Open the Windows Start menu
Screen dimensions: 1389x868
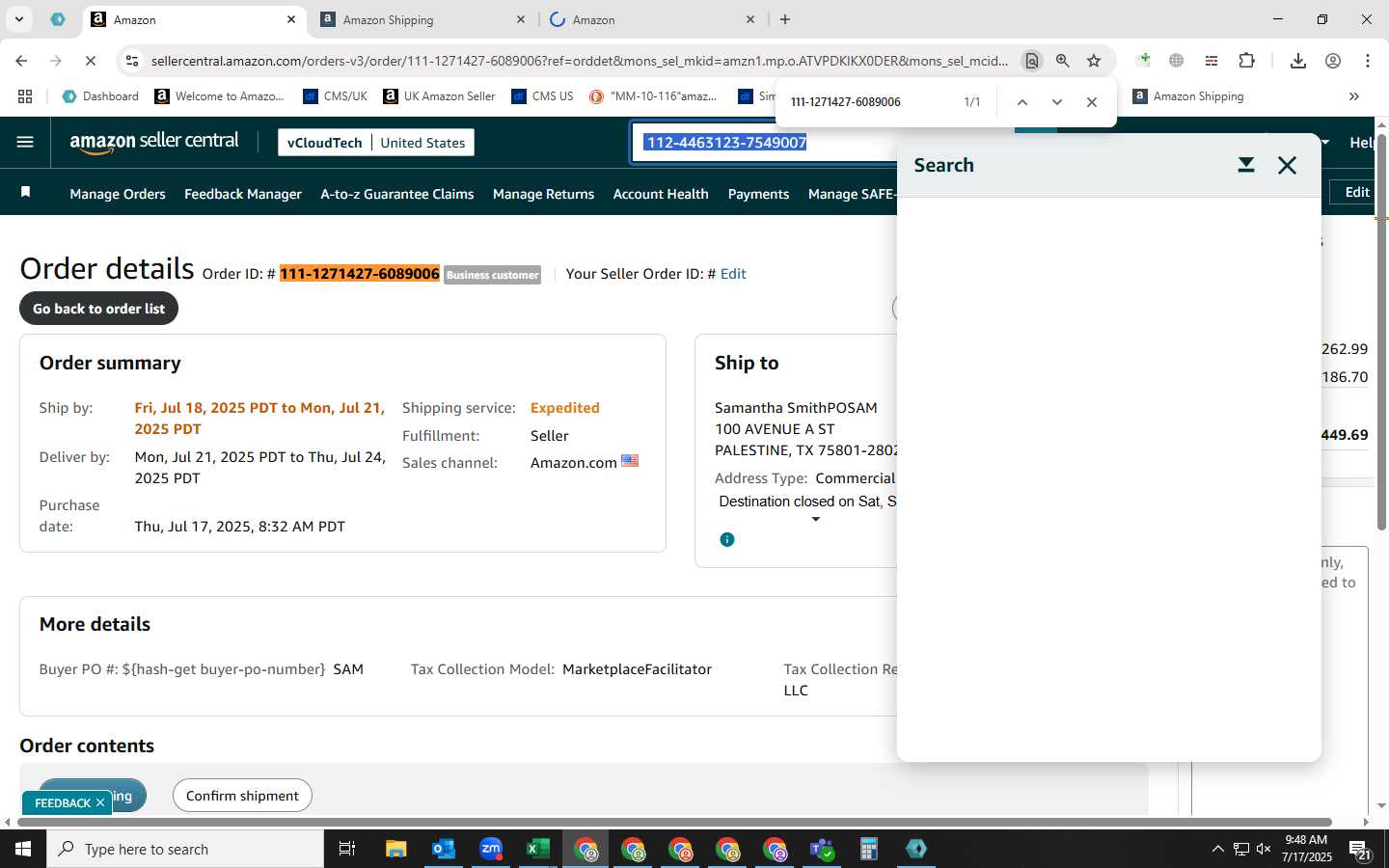23,849
